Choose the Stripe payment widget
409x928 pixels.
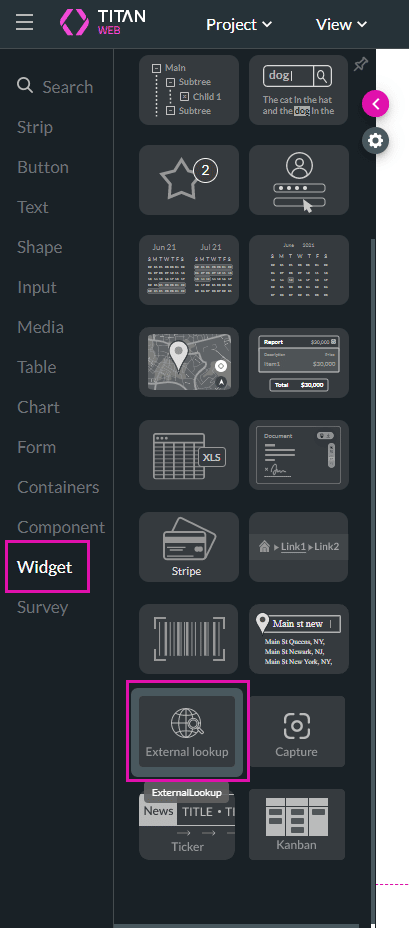point(189,547)
